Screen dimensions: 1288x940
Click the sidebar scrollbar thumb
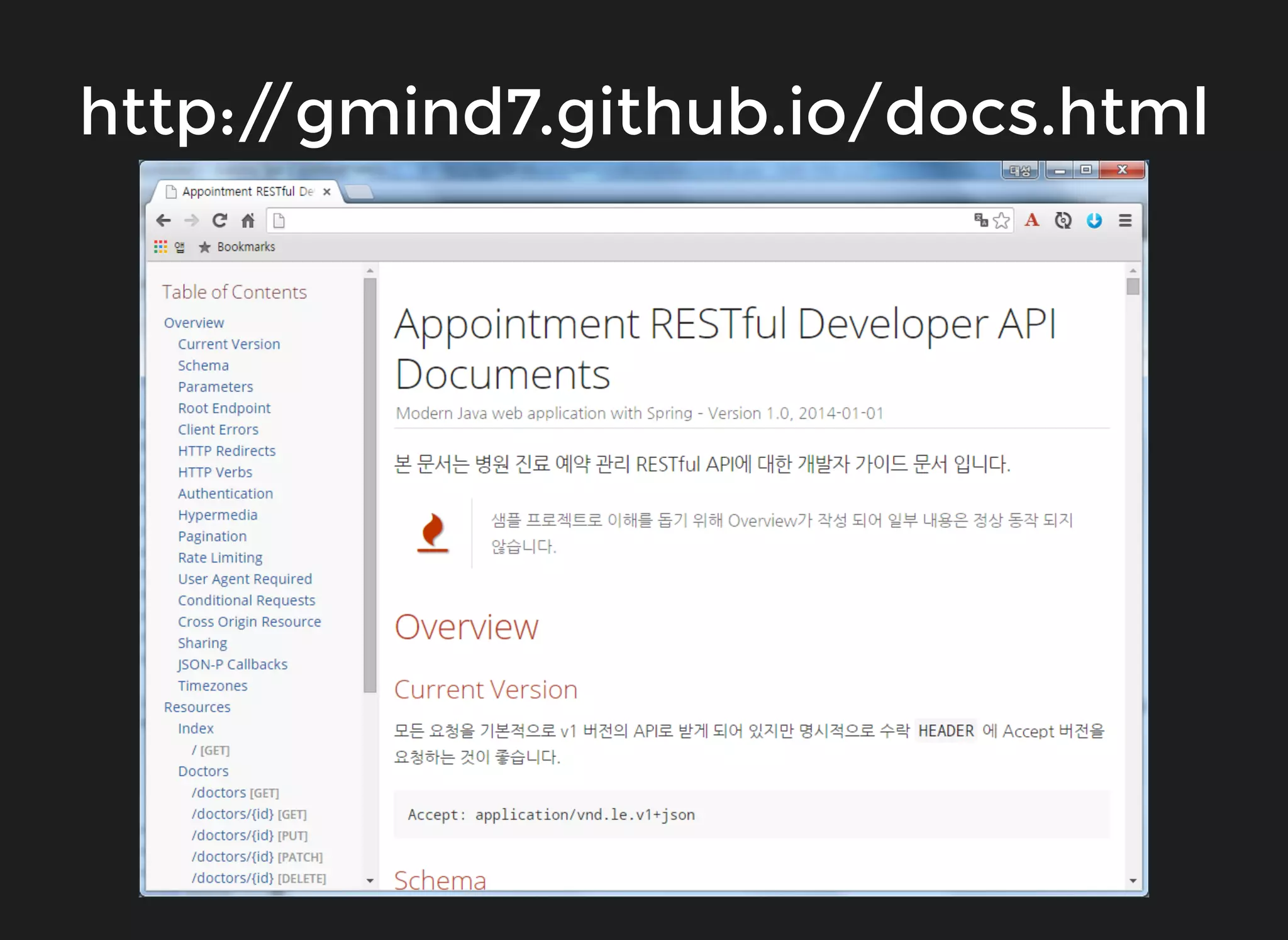tap(370, 485)
